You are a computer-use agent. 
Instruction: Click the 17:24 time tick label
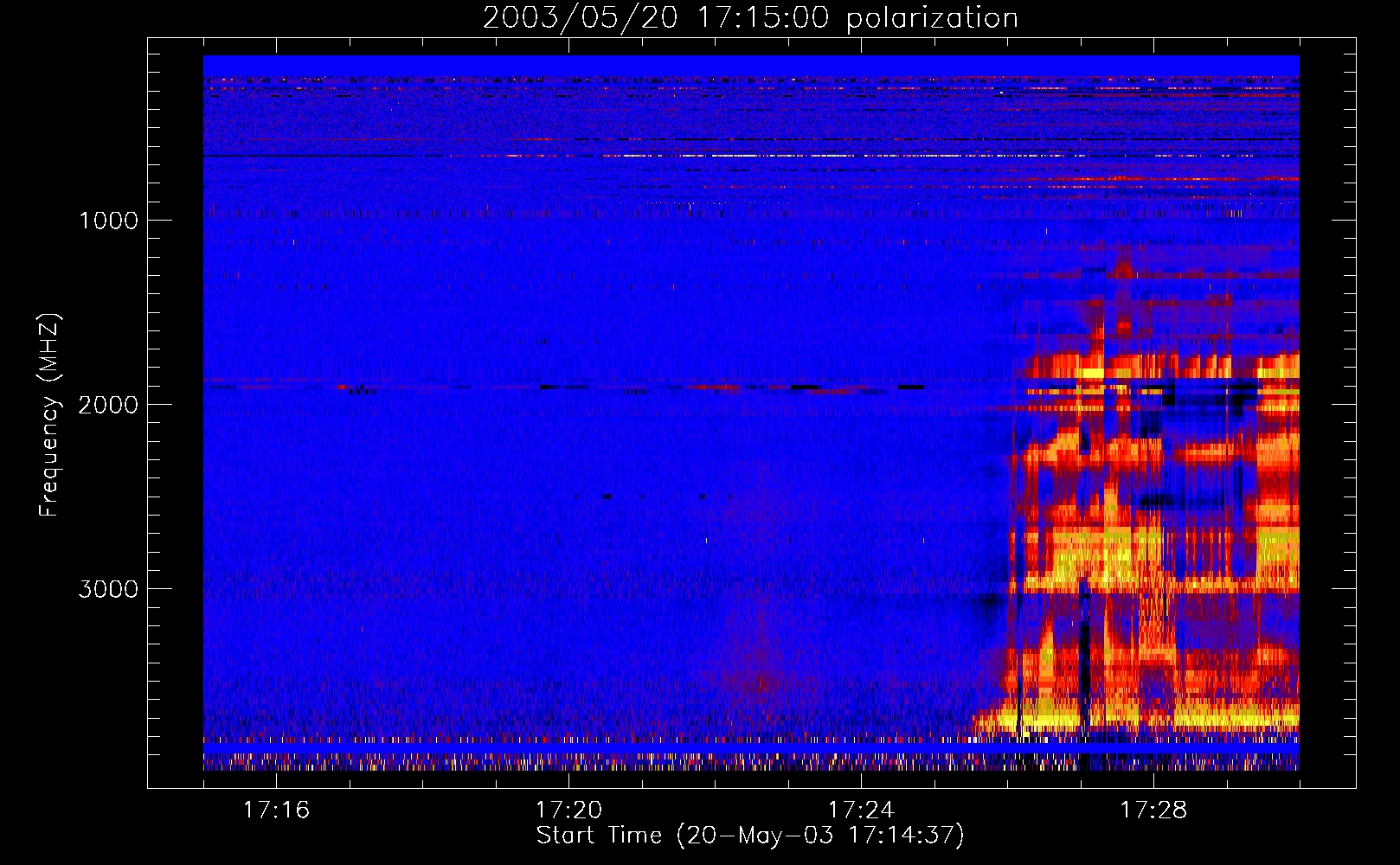(861, 810)
